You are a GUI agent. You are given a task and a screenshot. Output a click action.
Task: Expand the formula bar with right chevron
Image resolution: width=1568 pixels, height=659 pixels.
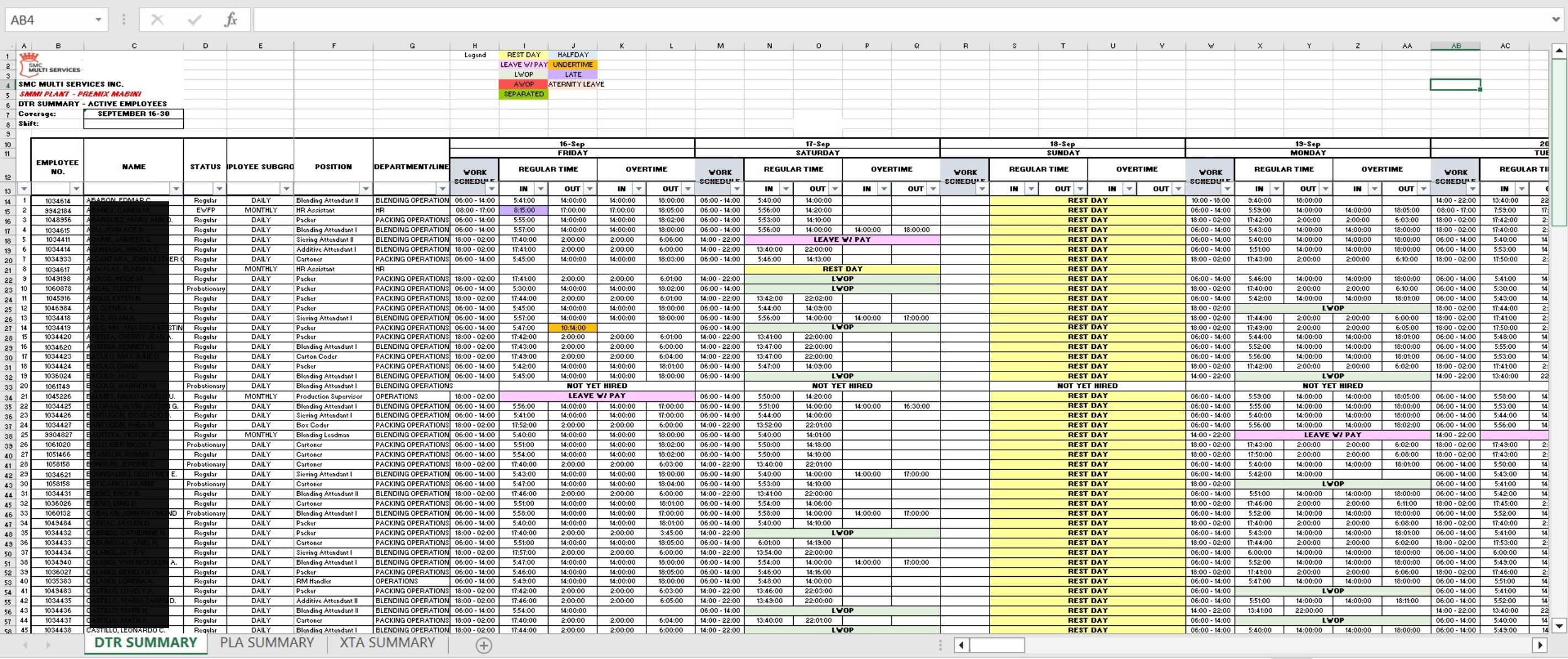point(1555,20)
